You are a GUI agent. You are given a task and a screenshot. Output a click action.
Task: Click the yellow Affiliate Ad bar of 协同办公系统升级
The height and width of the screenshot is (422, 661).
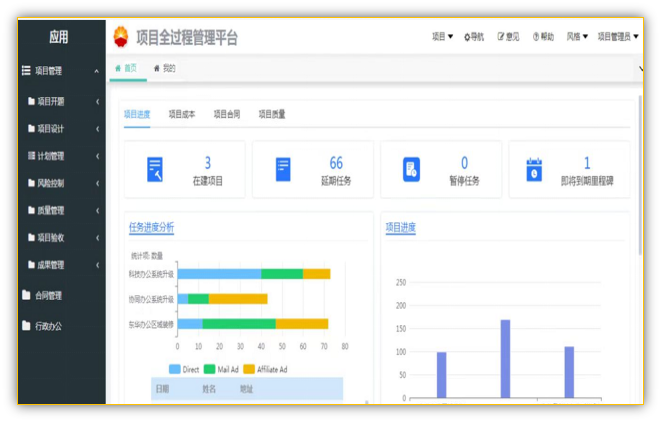(238, 299)
